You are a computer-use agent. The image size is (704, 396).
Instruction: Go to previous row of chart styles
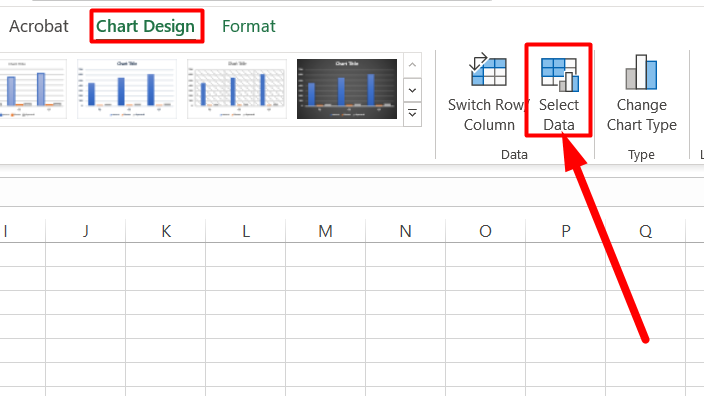pyautogui.click(x=412, y=65)
